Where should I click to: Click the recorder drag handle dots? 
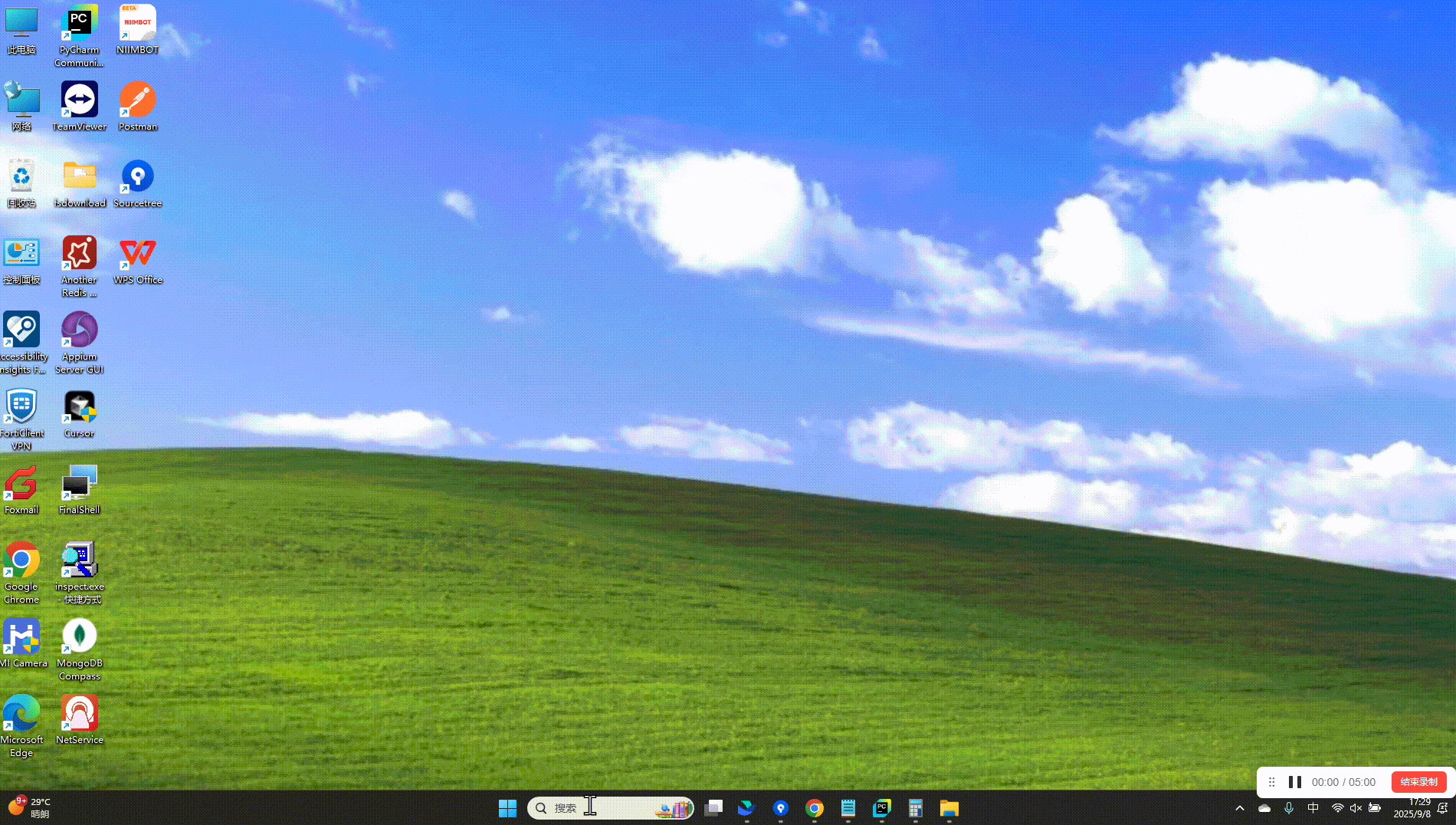[x=1271, y=782]
